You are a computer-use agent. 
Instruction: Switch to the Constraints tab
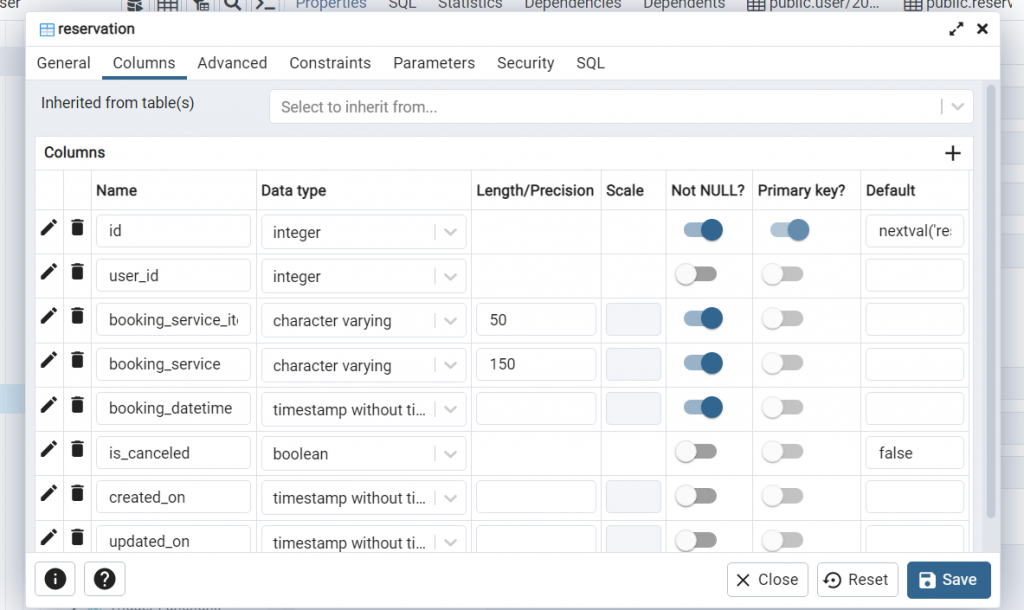coord(330,63)
